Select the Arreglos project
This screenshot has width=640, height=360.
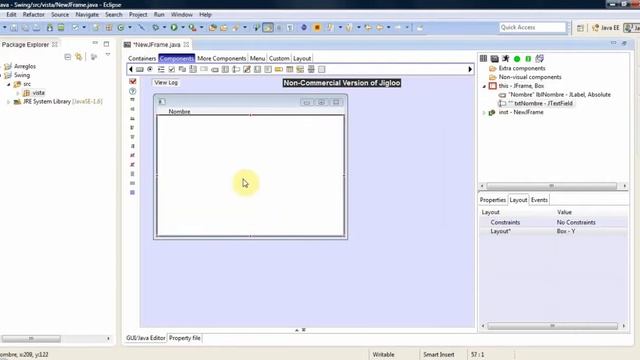click(x=25, y=66)
